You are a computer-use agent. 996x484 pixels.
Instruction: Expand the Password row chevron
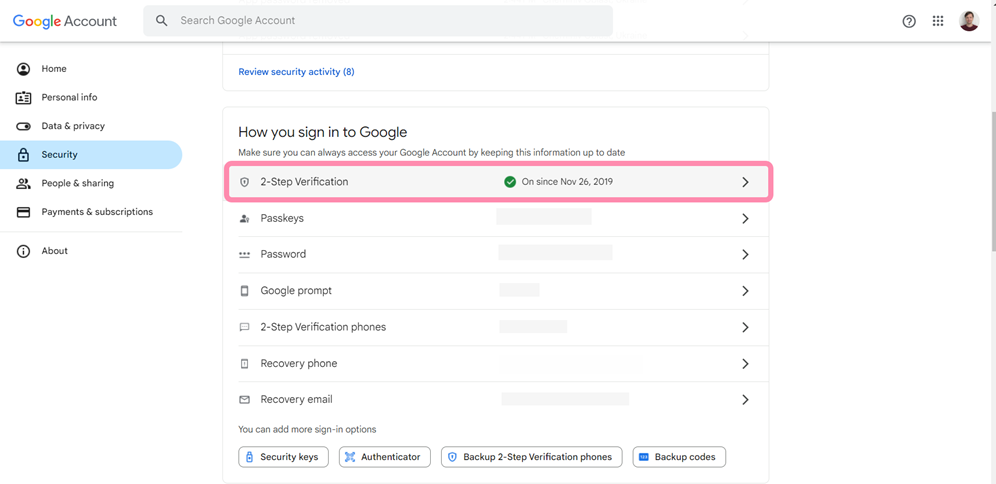click(746, 255)
